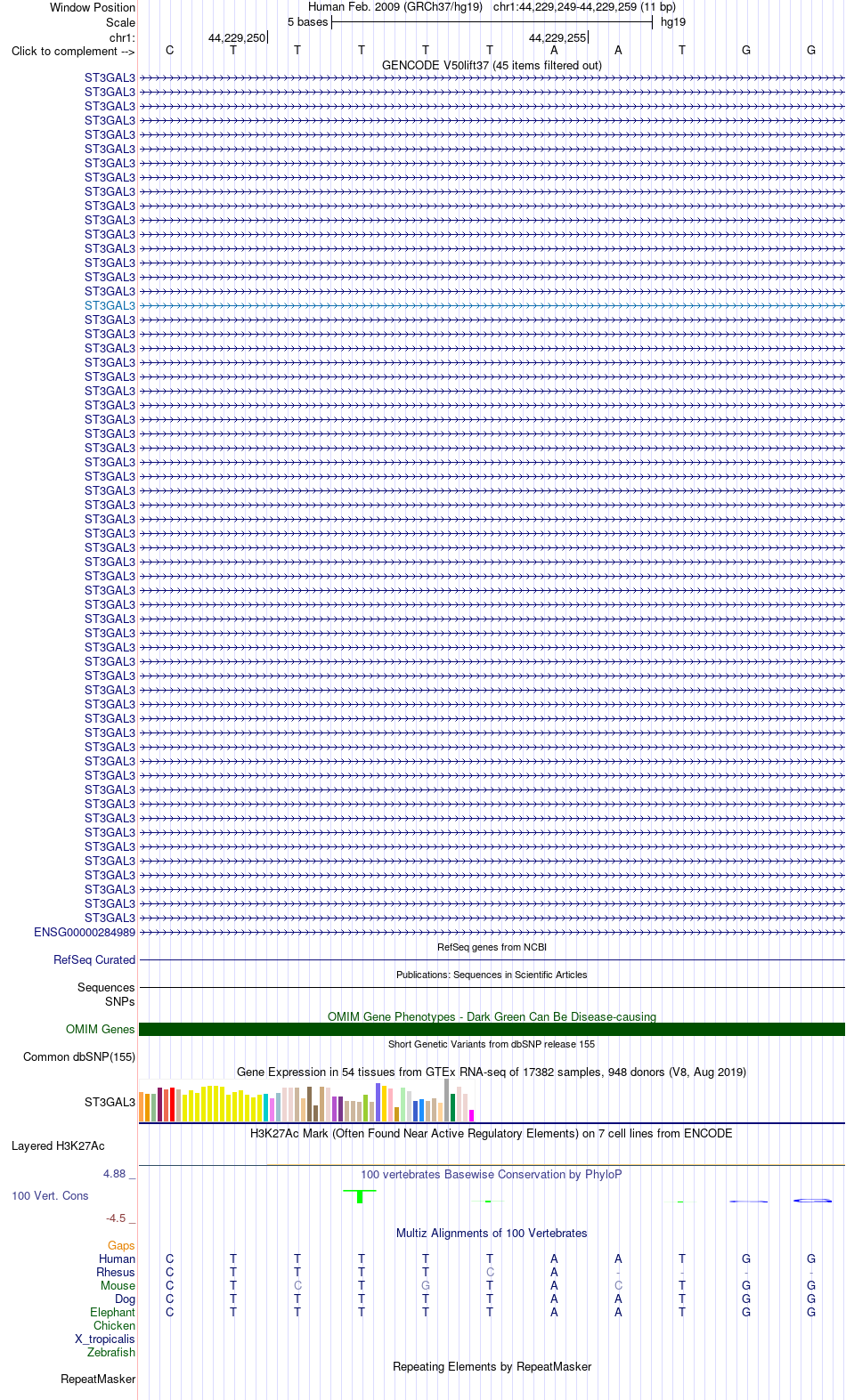Screen dimensions: 846x1400
Task: Open the 'RefSeq genes from NCBI' track title
Action: point(492,947)
